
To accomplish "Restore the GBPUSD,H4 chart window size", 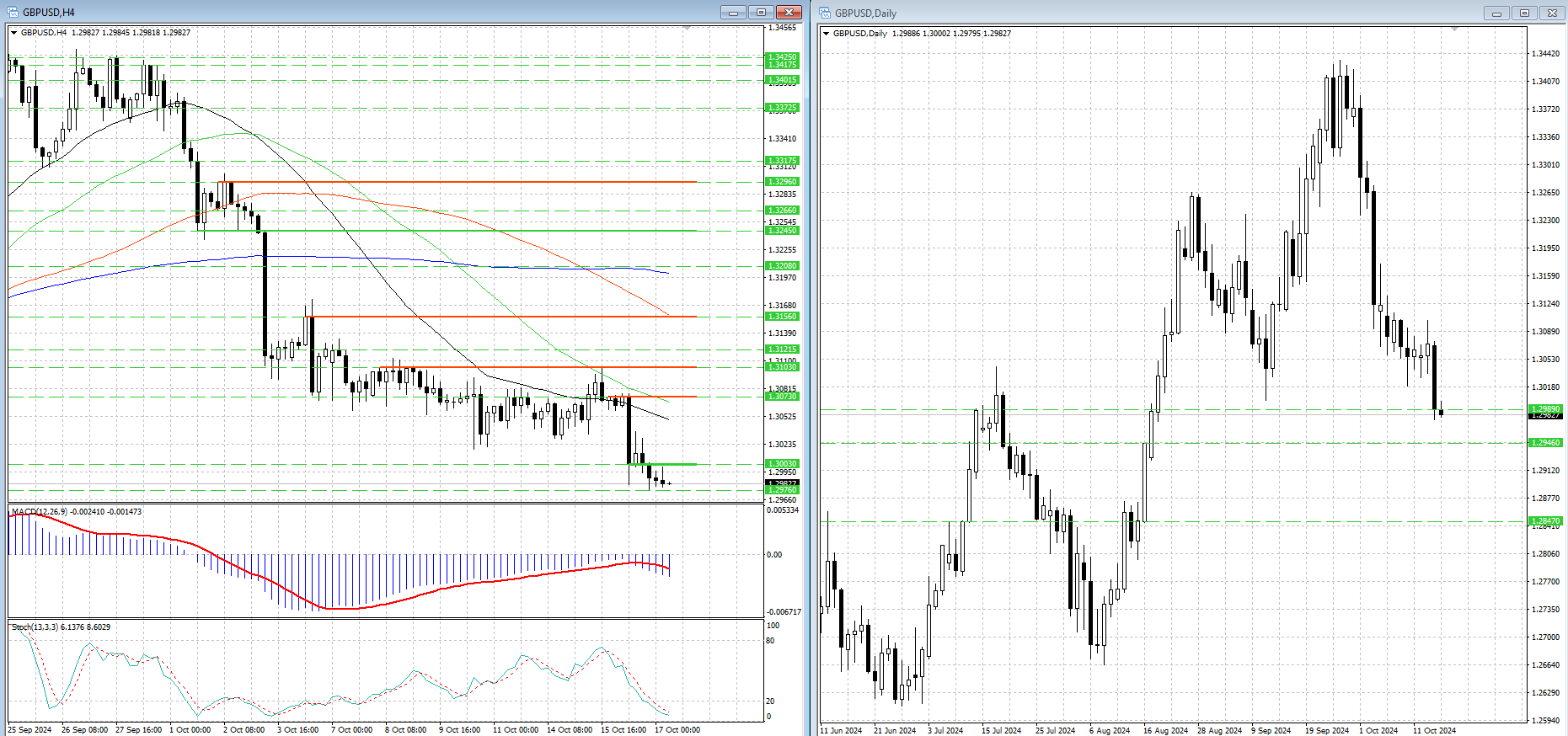I will coord(761,12).
